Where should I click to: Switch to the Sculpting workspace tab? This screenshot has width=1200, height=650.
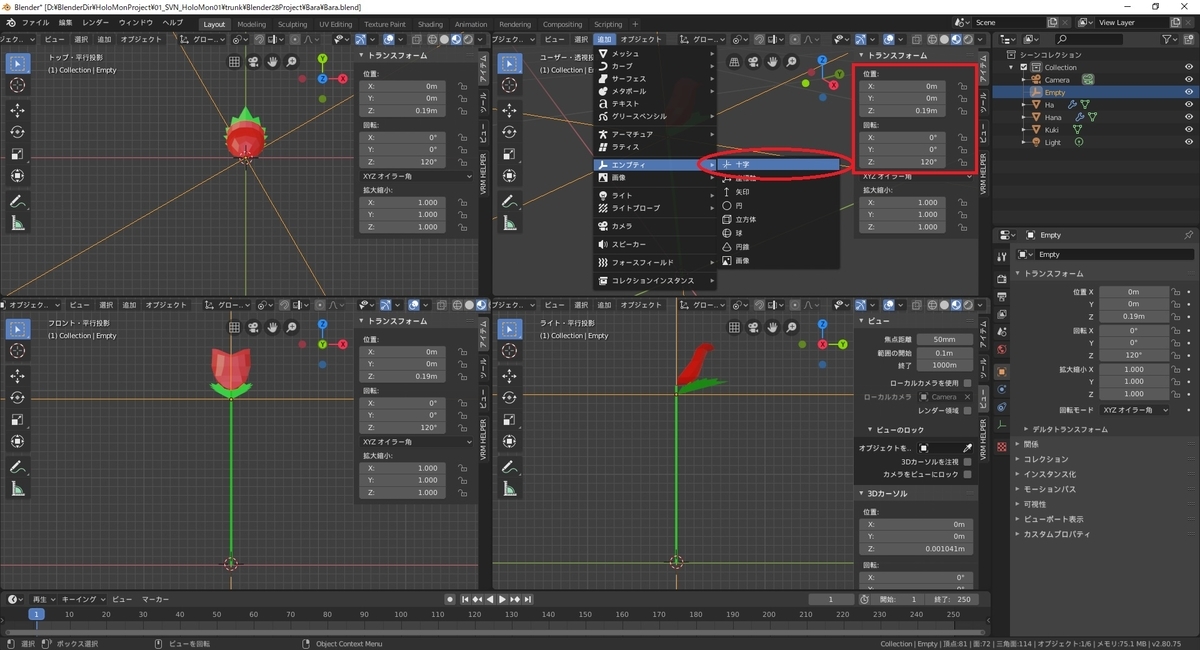[x=292, y=24]
